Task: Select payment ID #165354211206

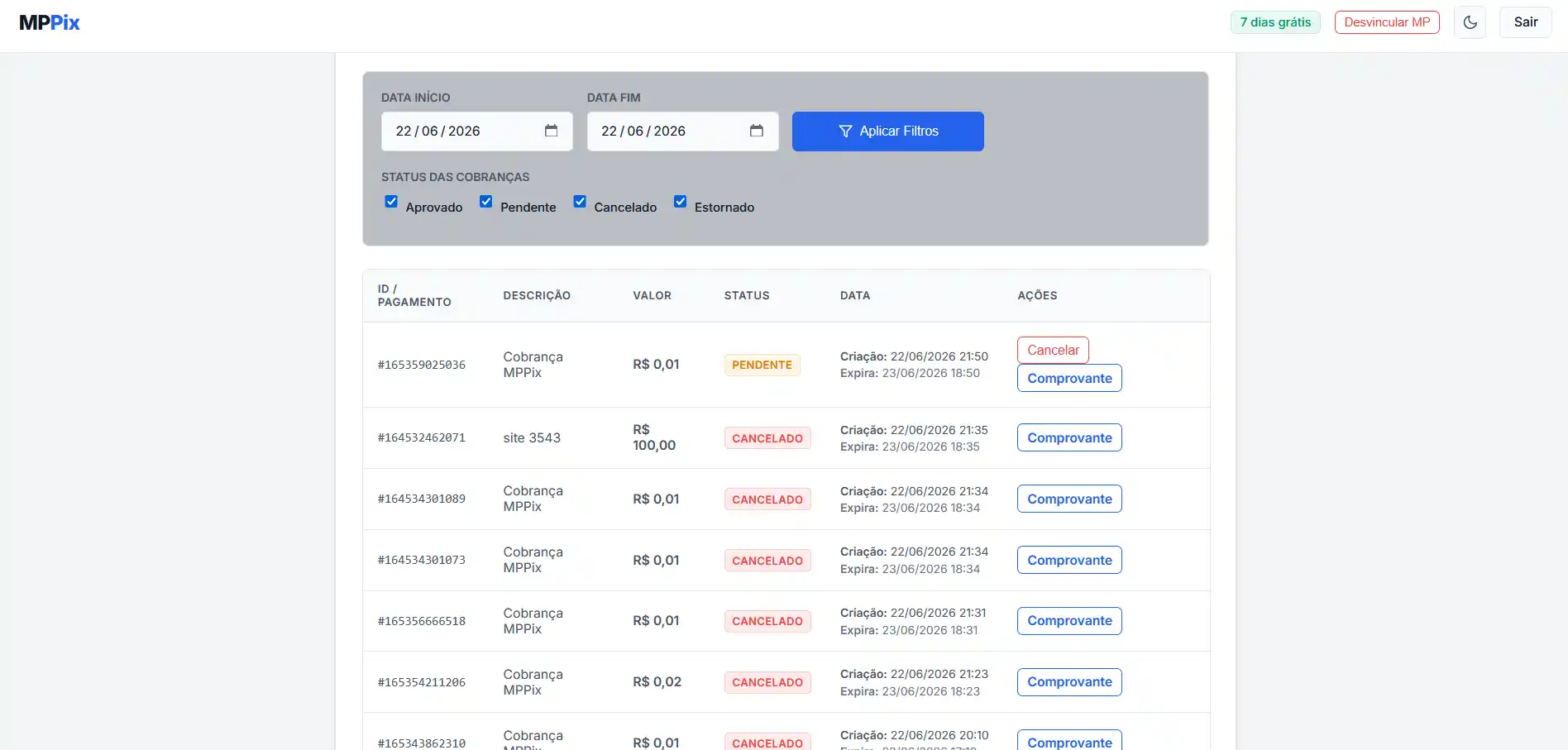Action: point(422,682)
